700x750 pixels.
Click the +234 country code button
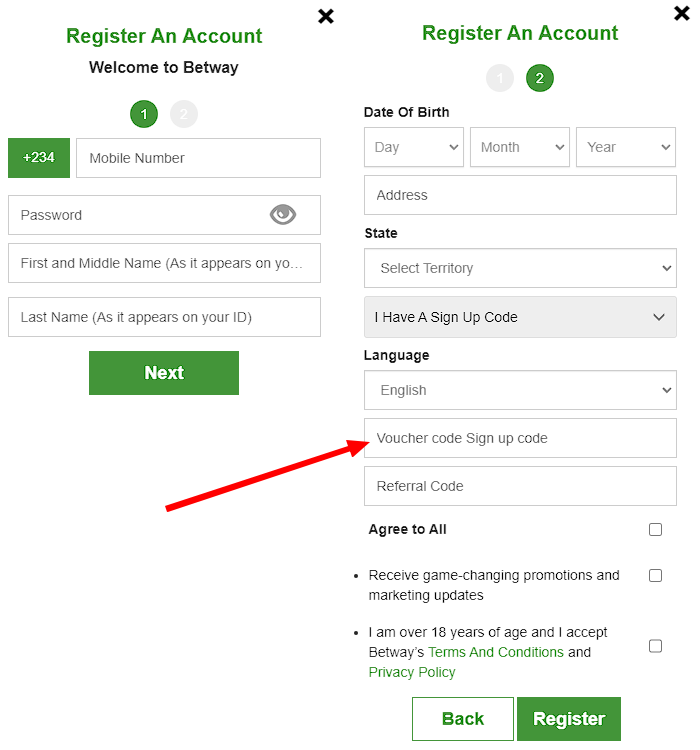39,158
